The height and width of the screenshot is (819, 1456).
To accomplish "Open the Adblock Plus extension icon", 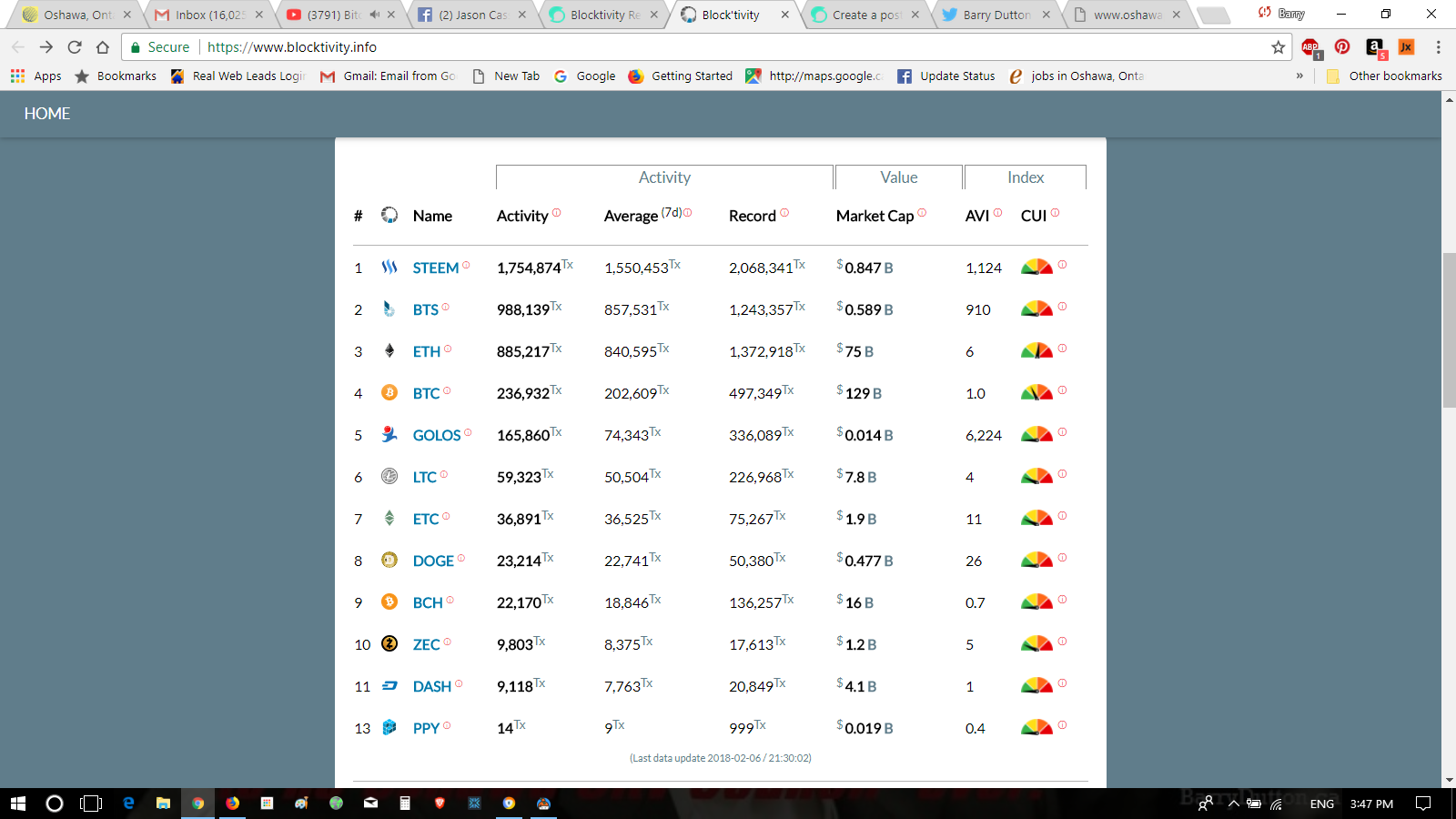I will pos(1310,47).
